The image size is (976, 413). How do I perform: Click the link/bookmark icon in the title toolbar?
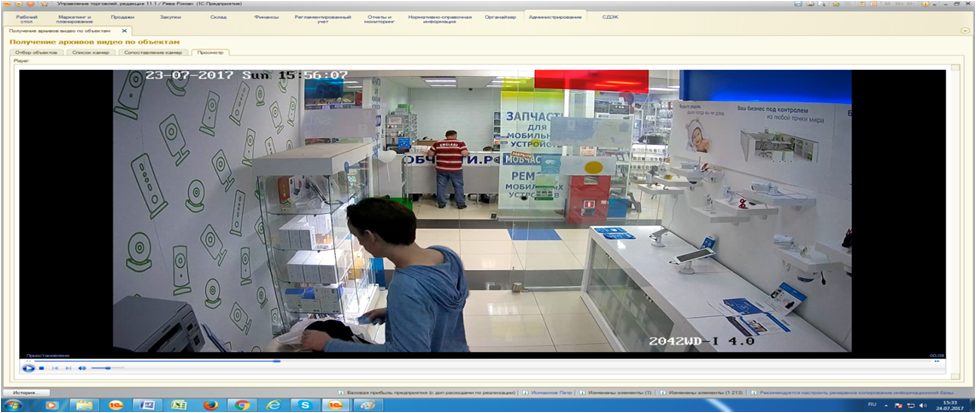point(837,4)
